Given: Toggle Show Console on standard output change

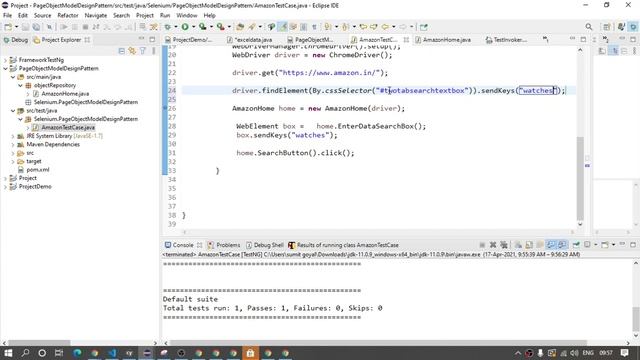Looking at the screenshot, I should pos(551,245).
